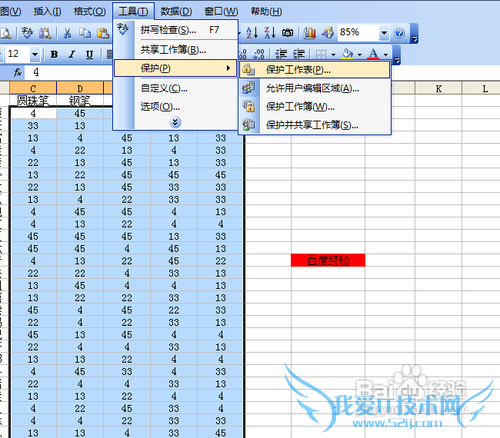Click the Research toolbar icon
Viewport: 500px width, 438px height.
[45, 33]
